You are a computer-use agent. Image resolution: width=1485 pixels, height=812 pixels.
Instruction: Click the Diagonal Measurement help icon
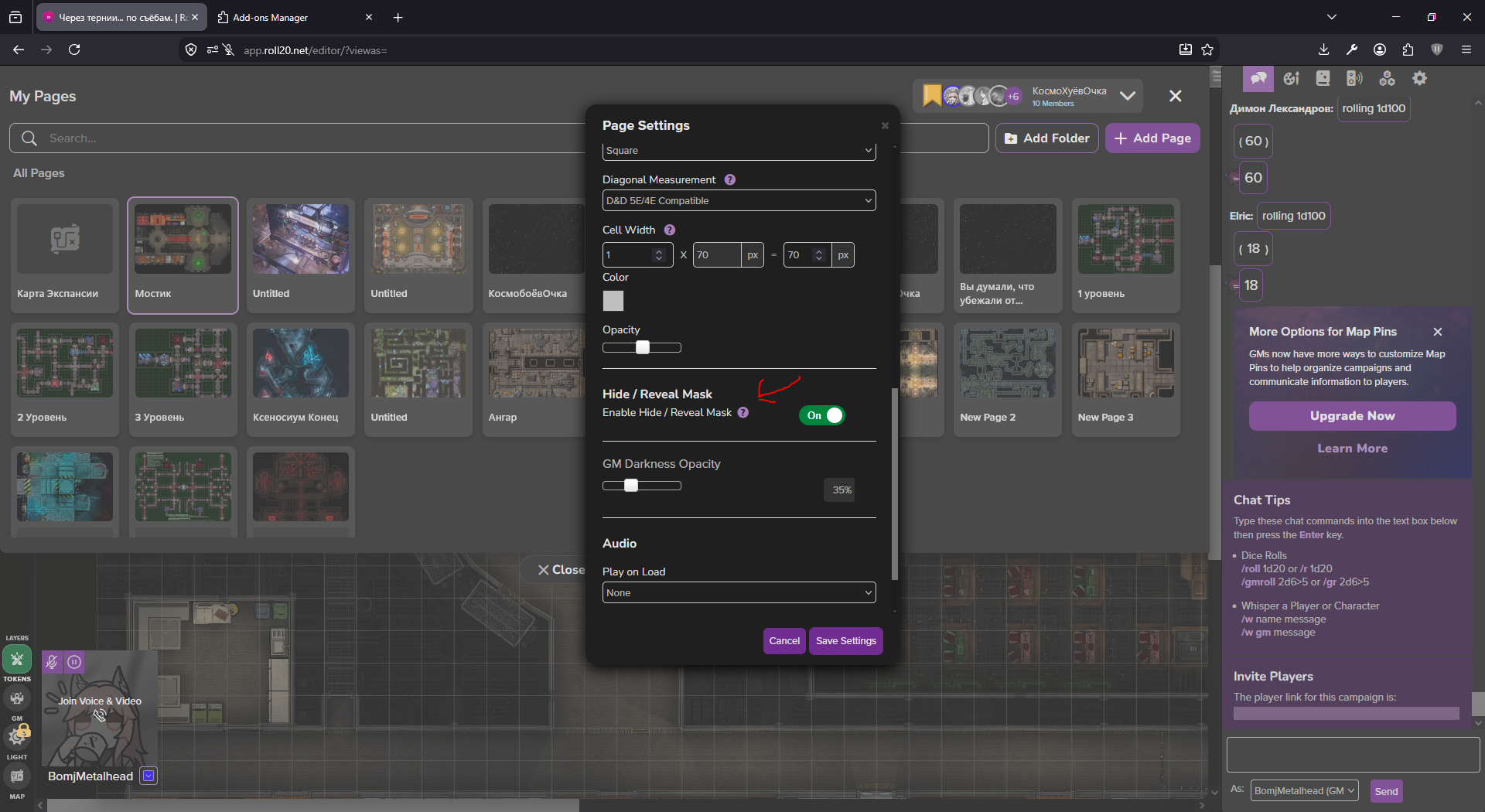(x=729, y=179)
